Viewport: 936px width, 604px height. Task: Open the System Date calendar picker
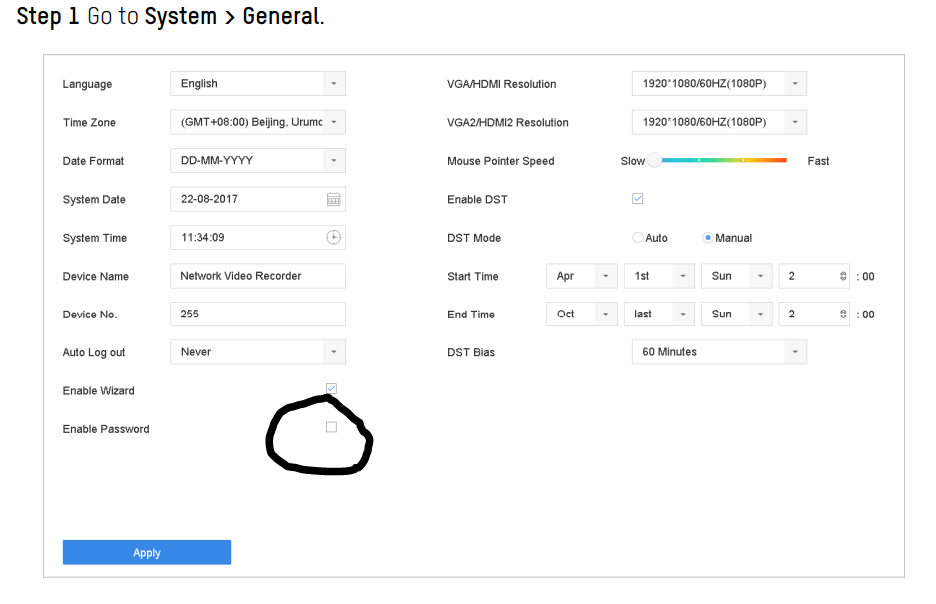(x=334, y=199)
